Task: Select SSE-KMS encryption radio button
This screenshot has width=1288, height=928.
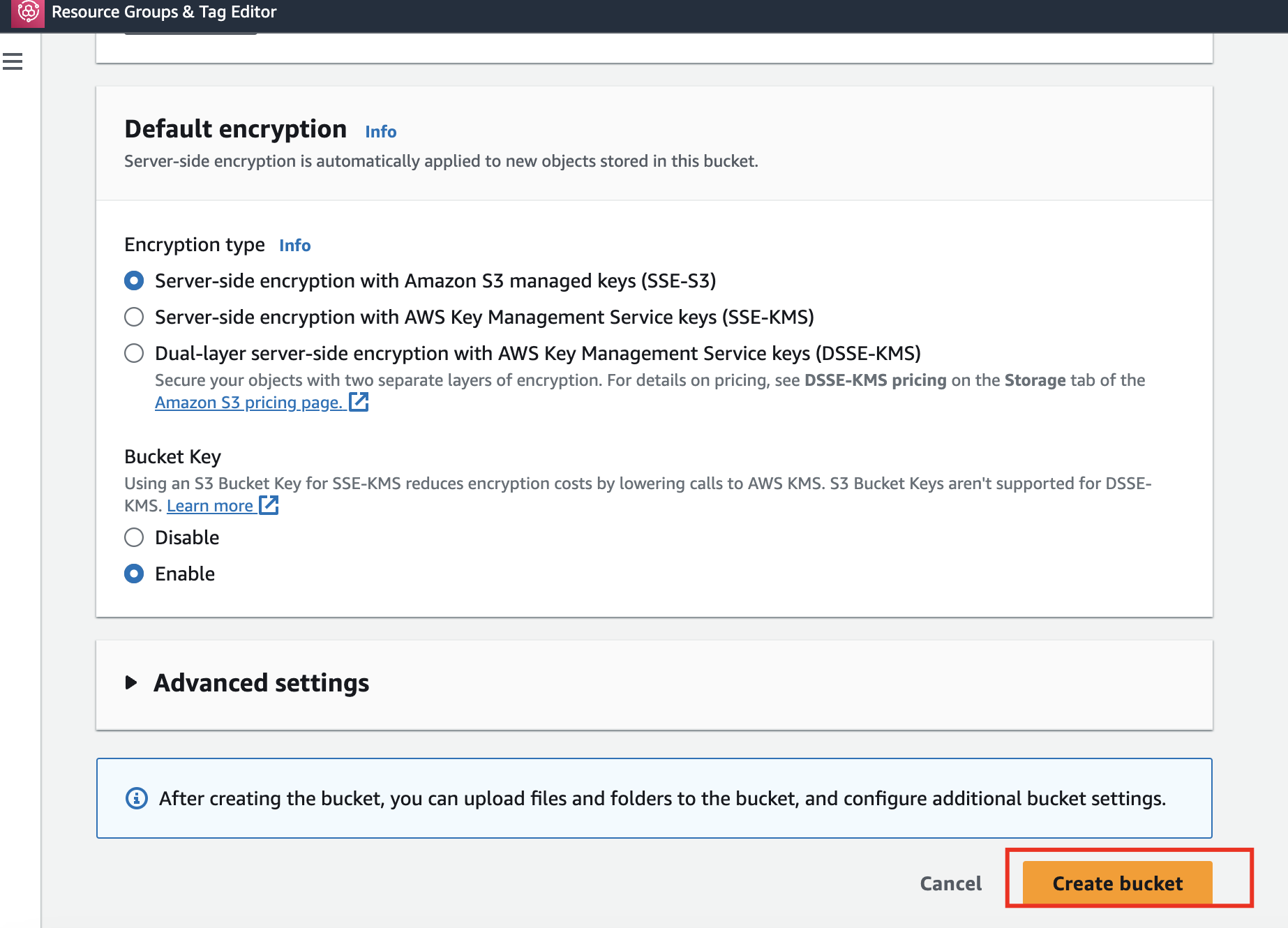Action: pos(134,317)
